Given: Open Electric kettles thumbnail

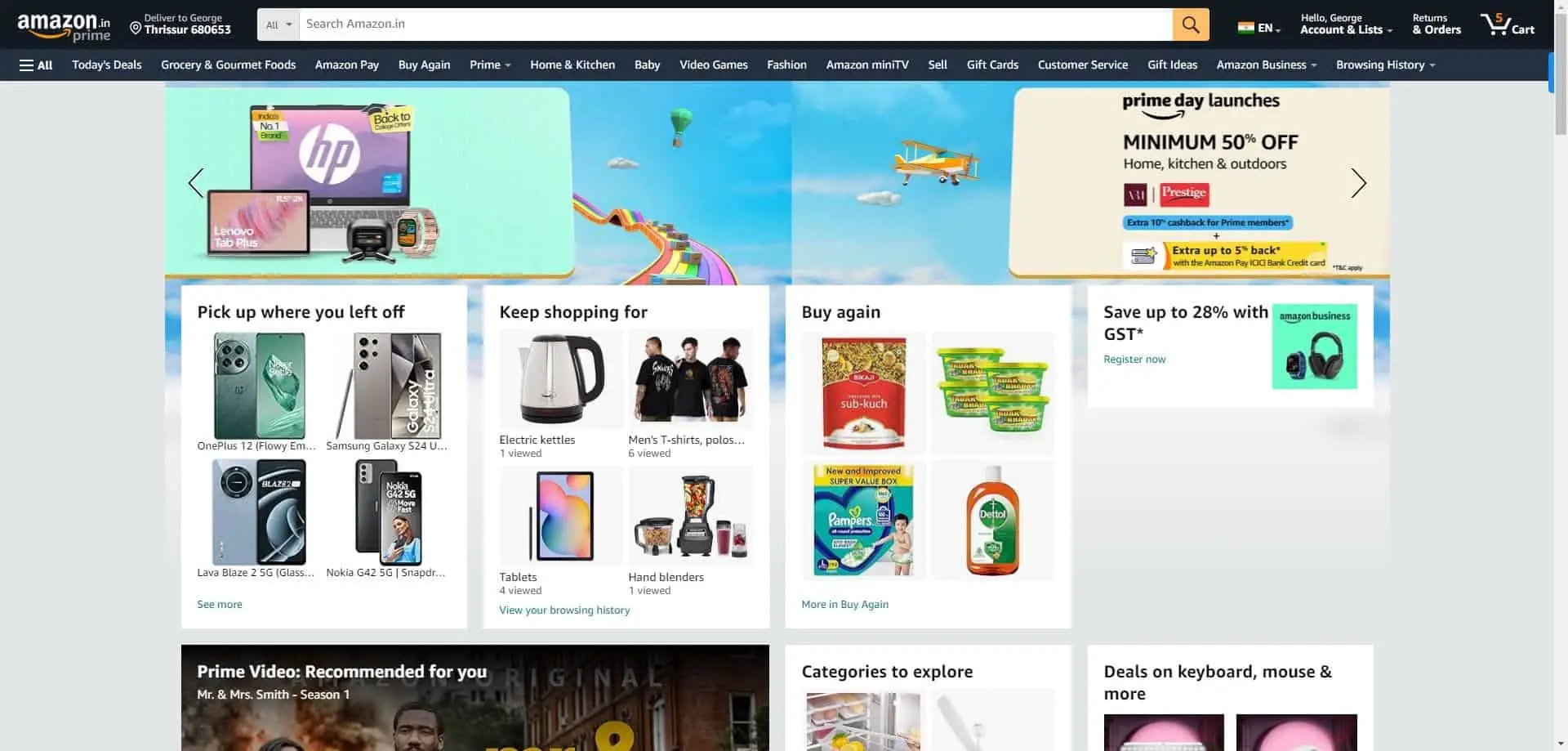Looking at the screenshot, I should click(561, 379).
